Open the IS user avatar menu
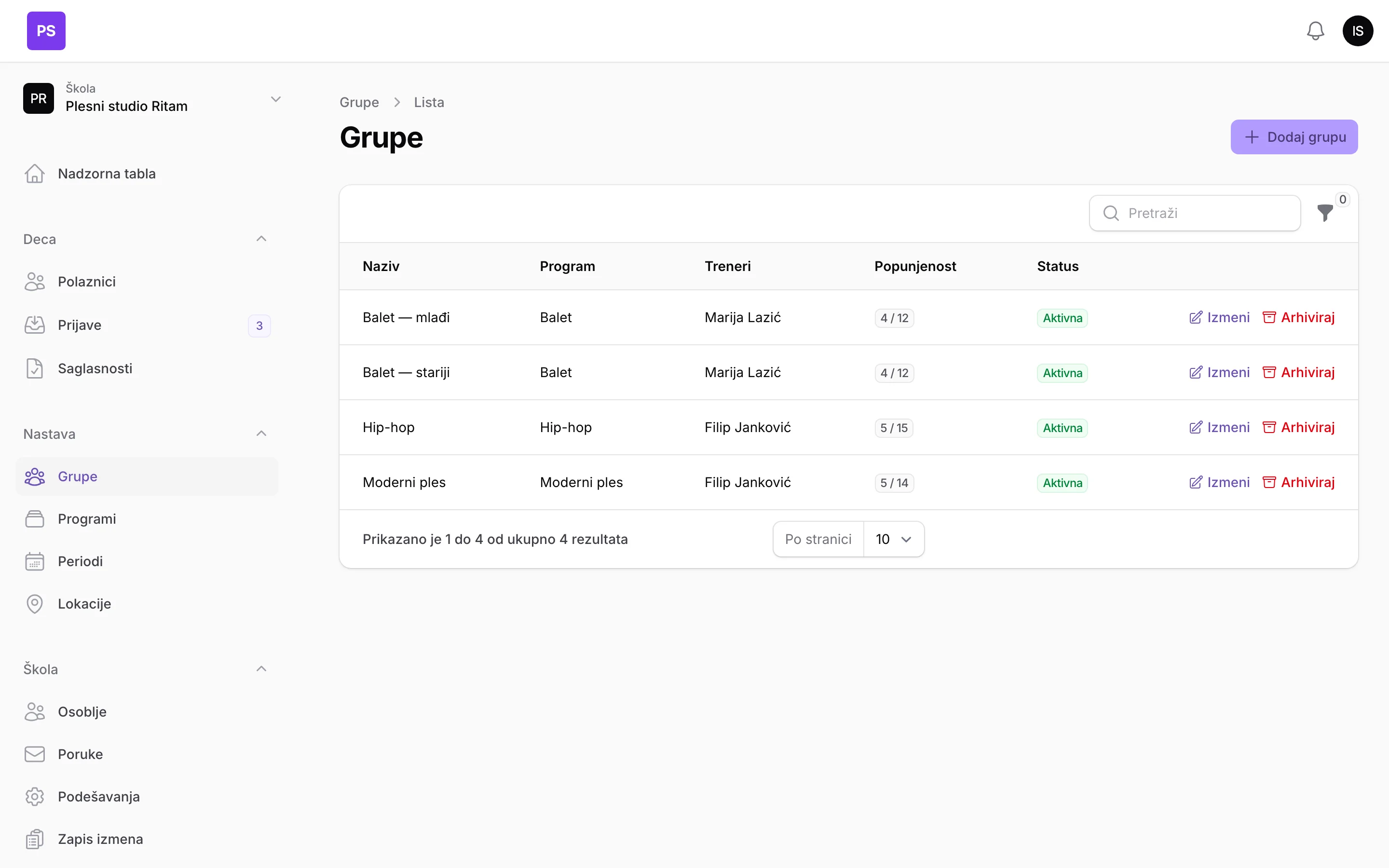This screenshot has height=868, width=1389. (x=1358, y=31)
